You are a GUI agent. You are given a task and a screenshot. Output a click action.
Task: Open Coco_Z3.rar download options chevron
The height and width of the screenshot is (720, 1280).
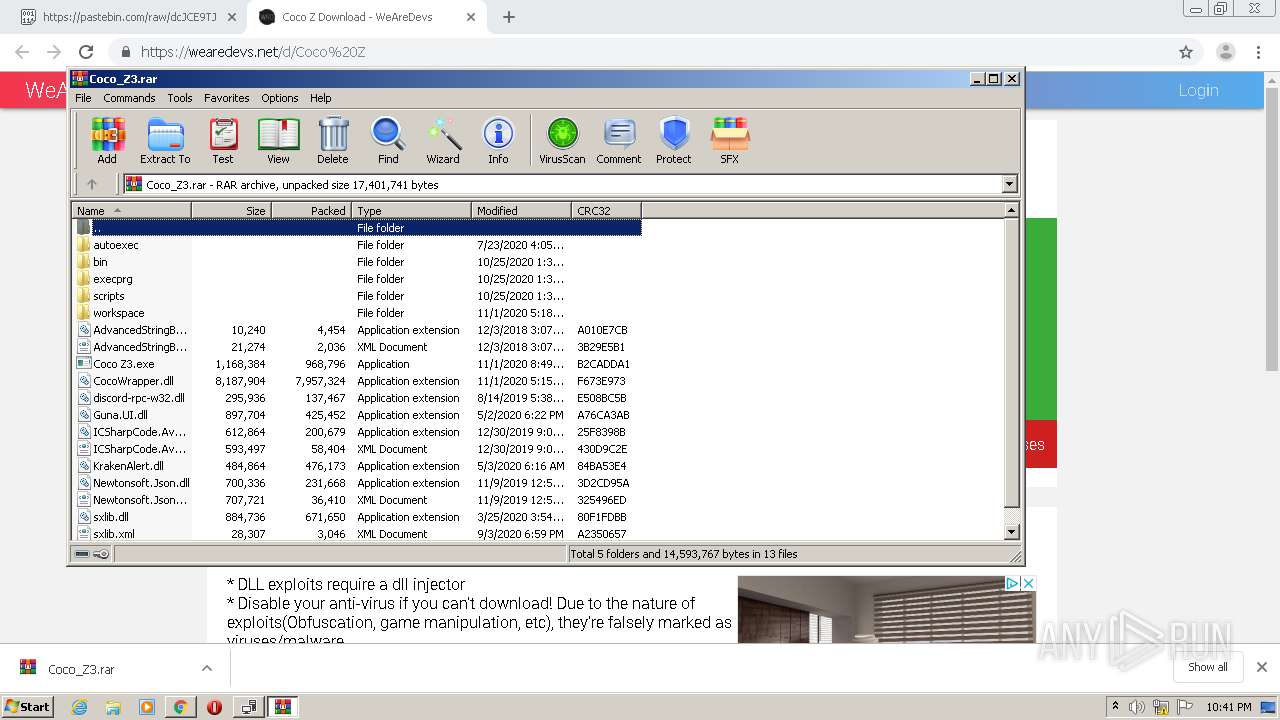207,668
